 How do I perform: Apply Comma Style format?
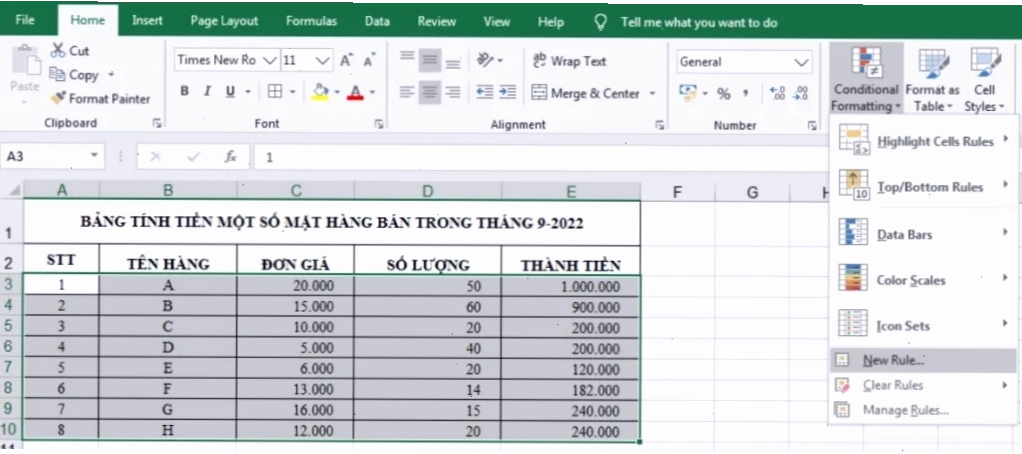pyautogui.click(x=745, y=93)
